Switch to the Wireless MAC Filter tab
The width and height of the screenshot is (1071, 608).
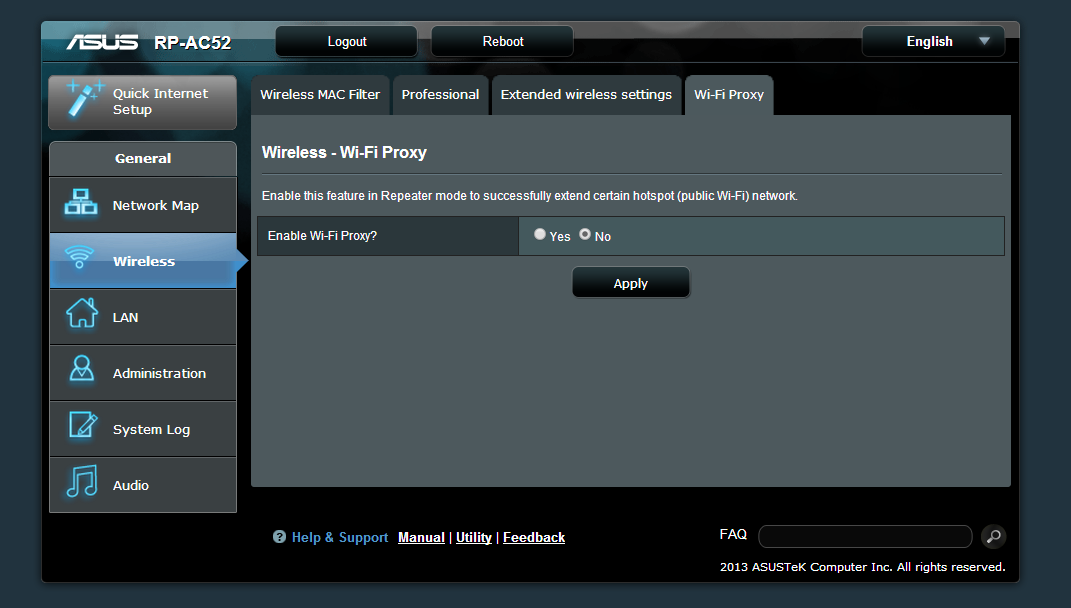320,95
